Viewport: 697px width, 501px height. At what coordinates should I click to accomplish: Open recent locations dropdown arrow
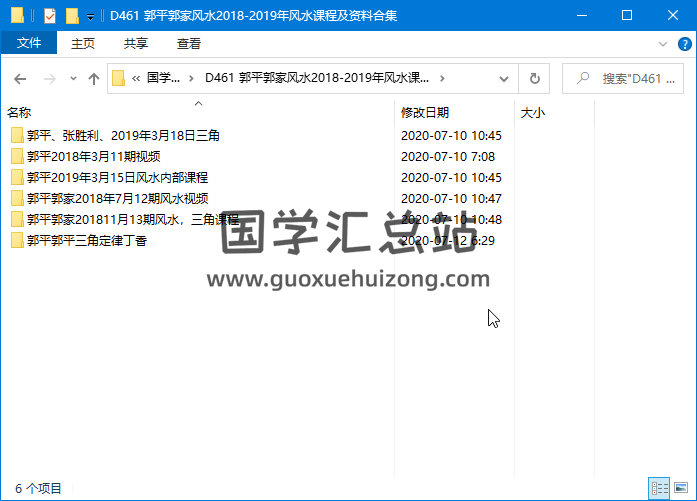[x=73, y=79]
